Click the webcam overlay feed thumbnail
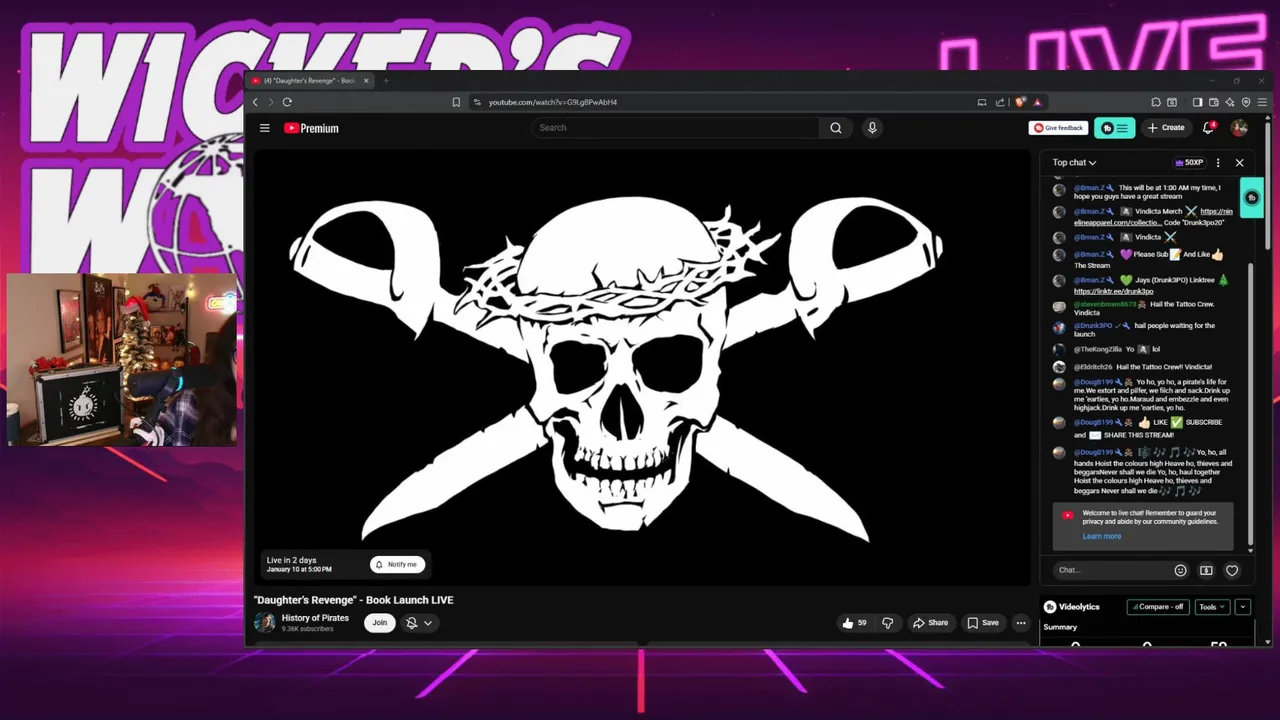 point(122,359)
